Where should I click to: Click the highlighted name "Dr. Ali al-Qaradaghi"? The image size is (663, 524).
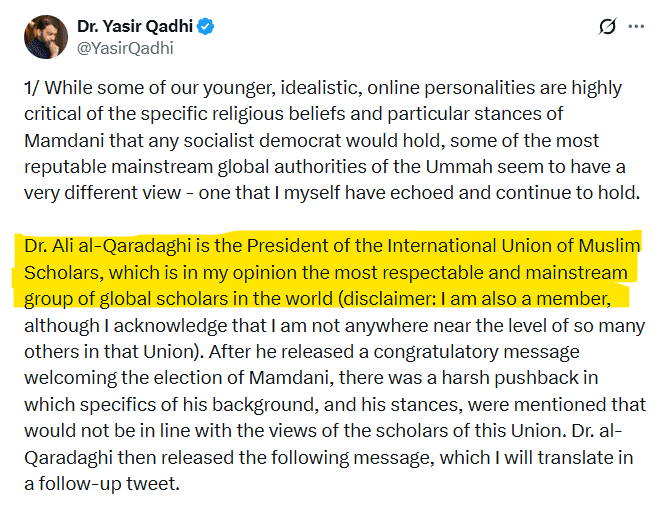[x=108, y=246]
